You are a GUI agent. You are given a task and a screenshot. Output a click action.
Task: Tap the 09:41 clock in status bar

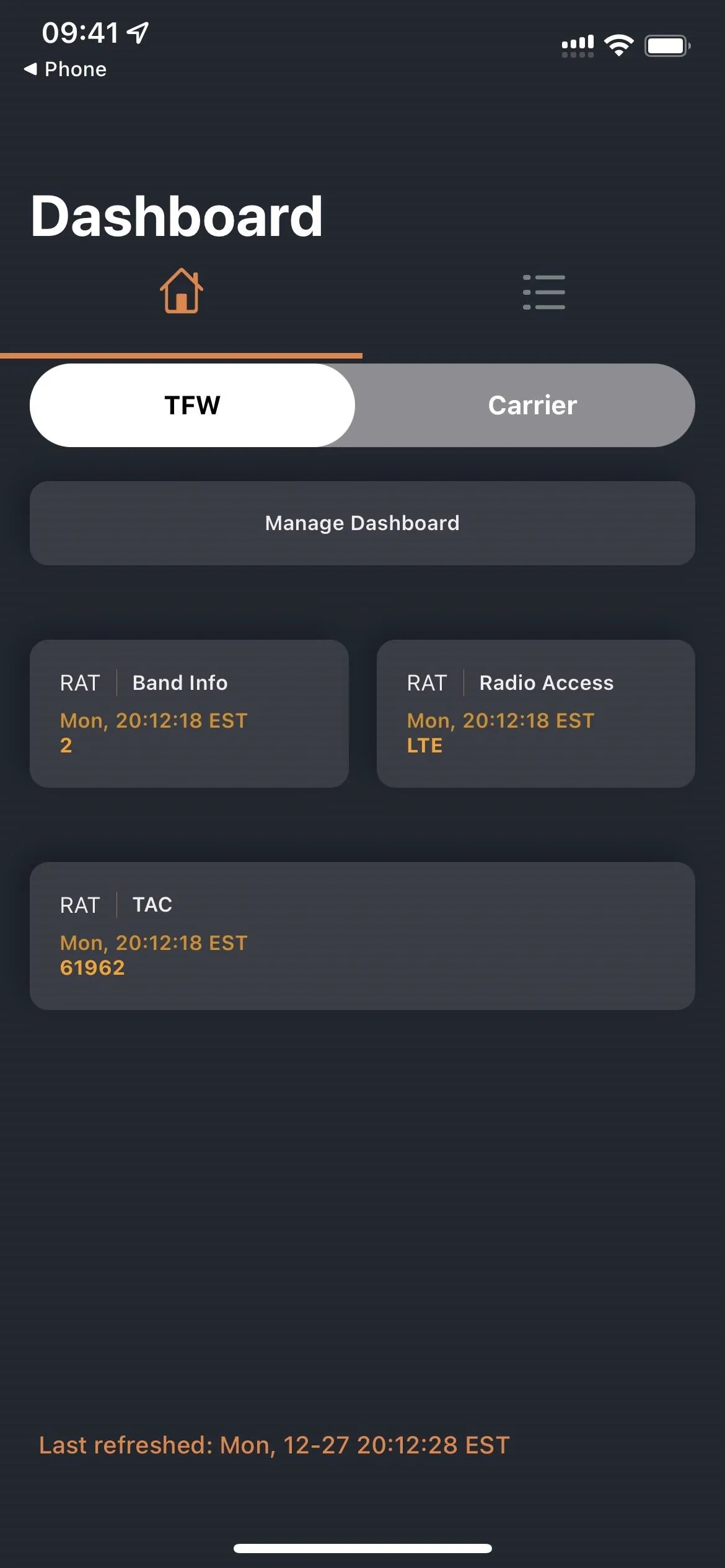[x=80, y=33]
